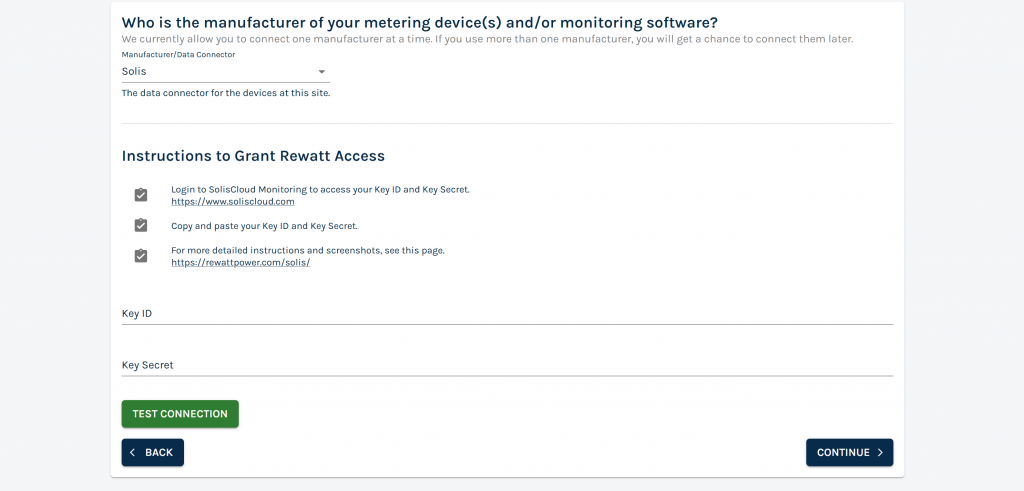Viewport: 1024px width, 491px height.
Task: Click clipboard icon beside copy and paste step
Action: tap(140, 225)
